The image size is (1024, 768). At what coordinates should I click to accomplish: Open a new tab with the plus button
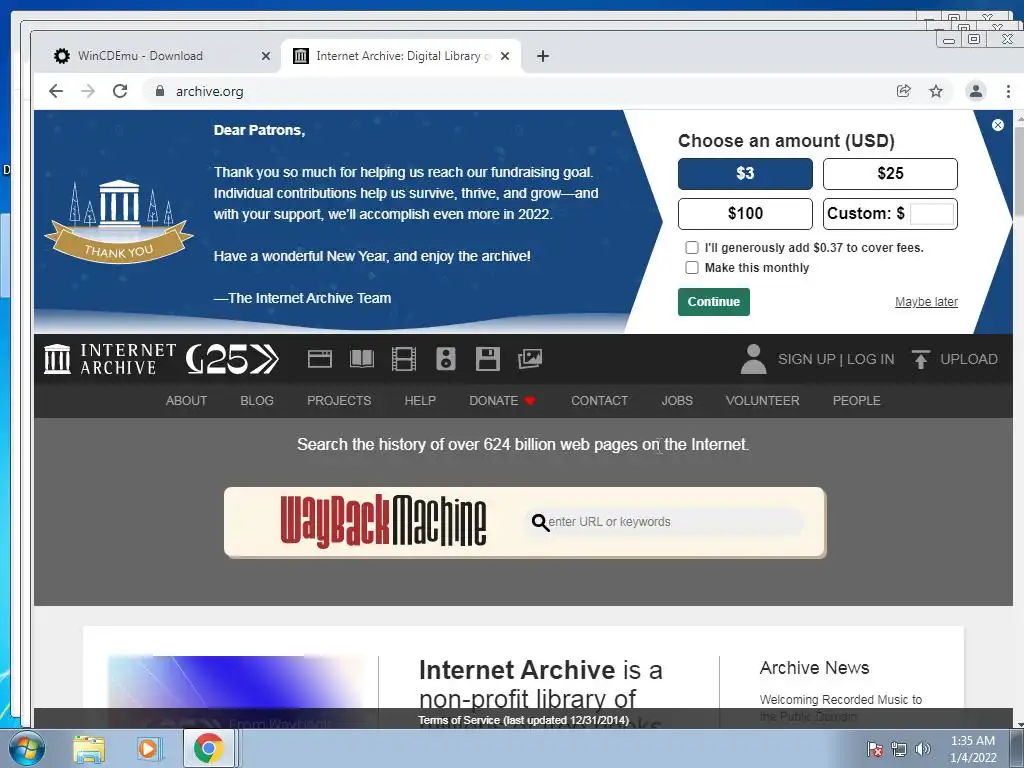click(x=543, y=56)
